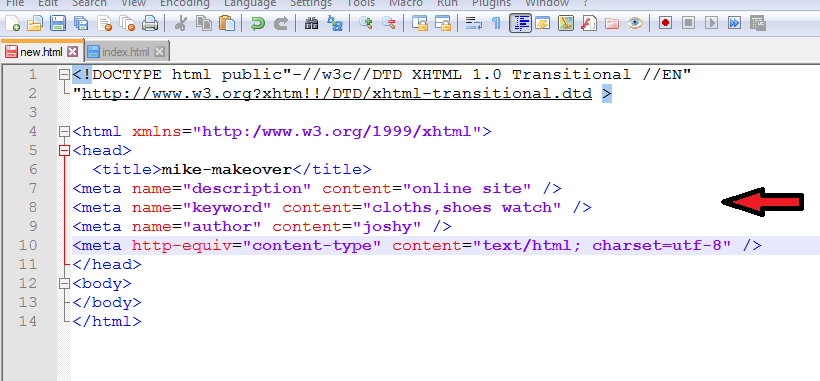Click the Close document toolbar icon

pos(105,24)
